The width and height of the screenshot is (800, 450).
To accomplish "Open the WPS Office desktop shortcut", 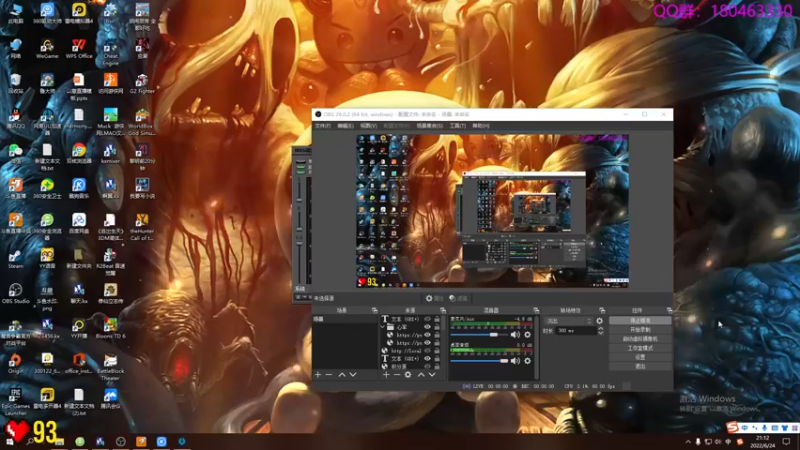I will tap(79, 49).
